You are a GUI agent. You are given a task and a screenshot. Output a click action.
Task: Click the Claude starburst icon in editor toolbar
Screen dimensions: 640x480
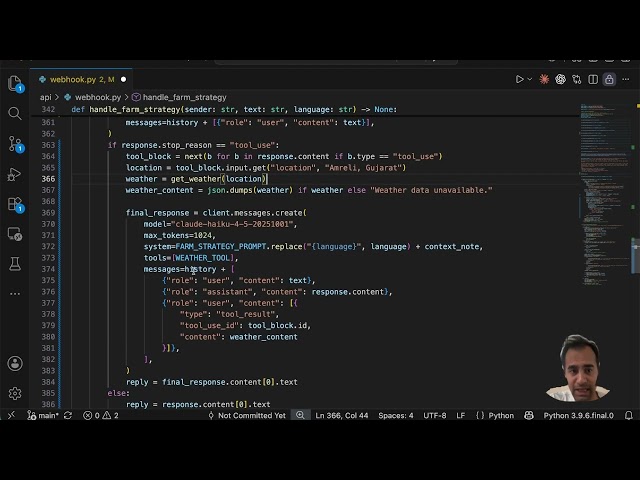tap(544, 79)
